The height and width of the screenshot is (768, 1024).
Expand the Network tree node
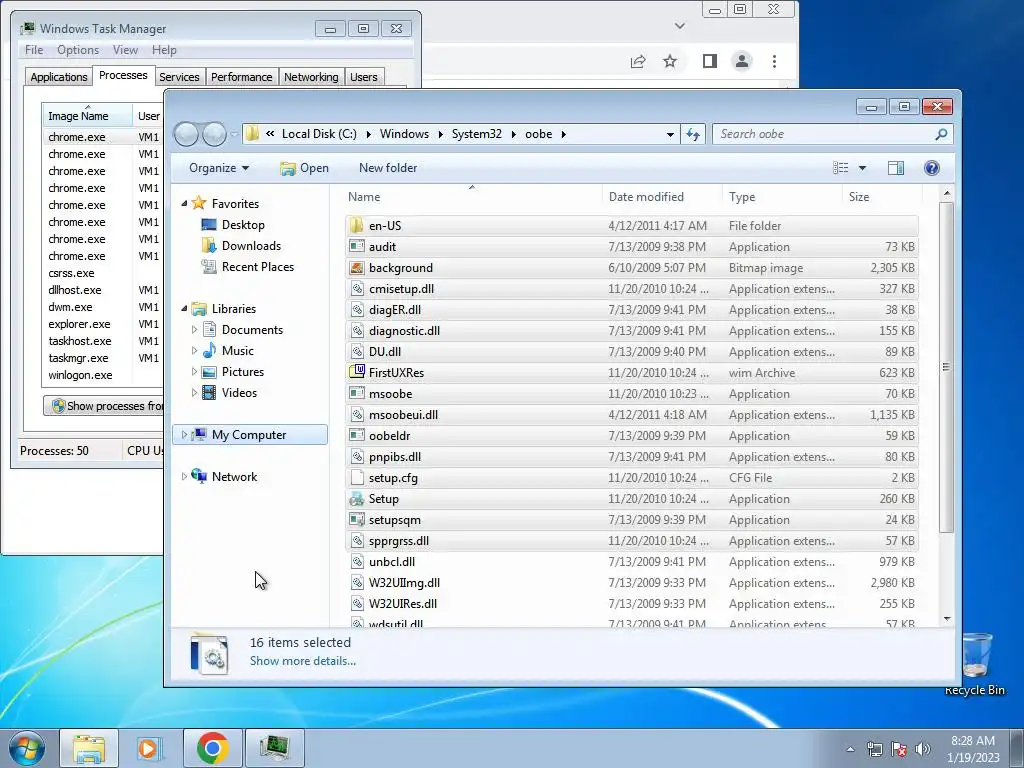point(184,477)
